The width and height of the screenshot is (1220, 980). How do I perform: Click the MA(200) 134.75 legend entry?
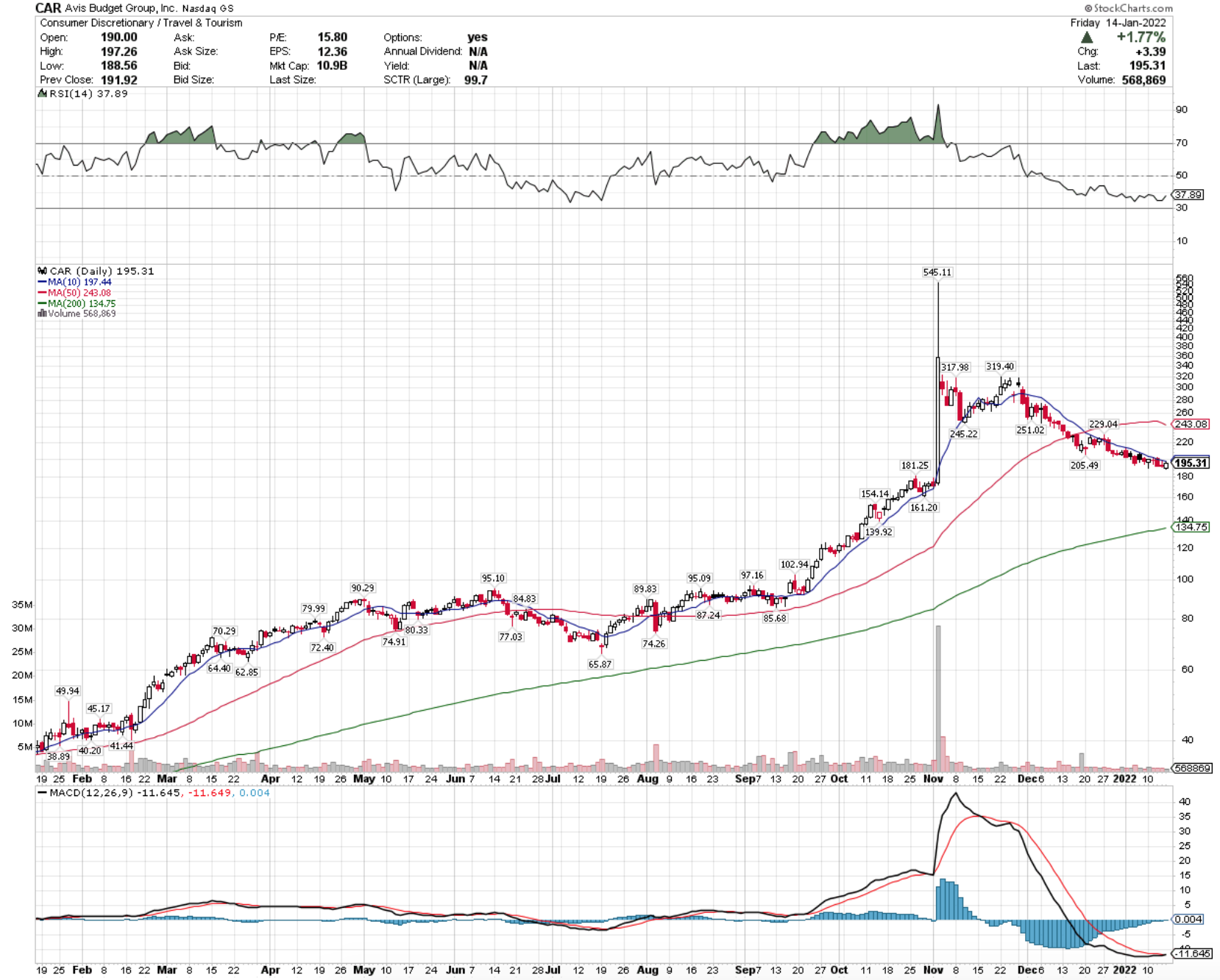pyautogui.click(x=77, y=303)
